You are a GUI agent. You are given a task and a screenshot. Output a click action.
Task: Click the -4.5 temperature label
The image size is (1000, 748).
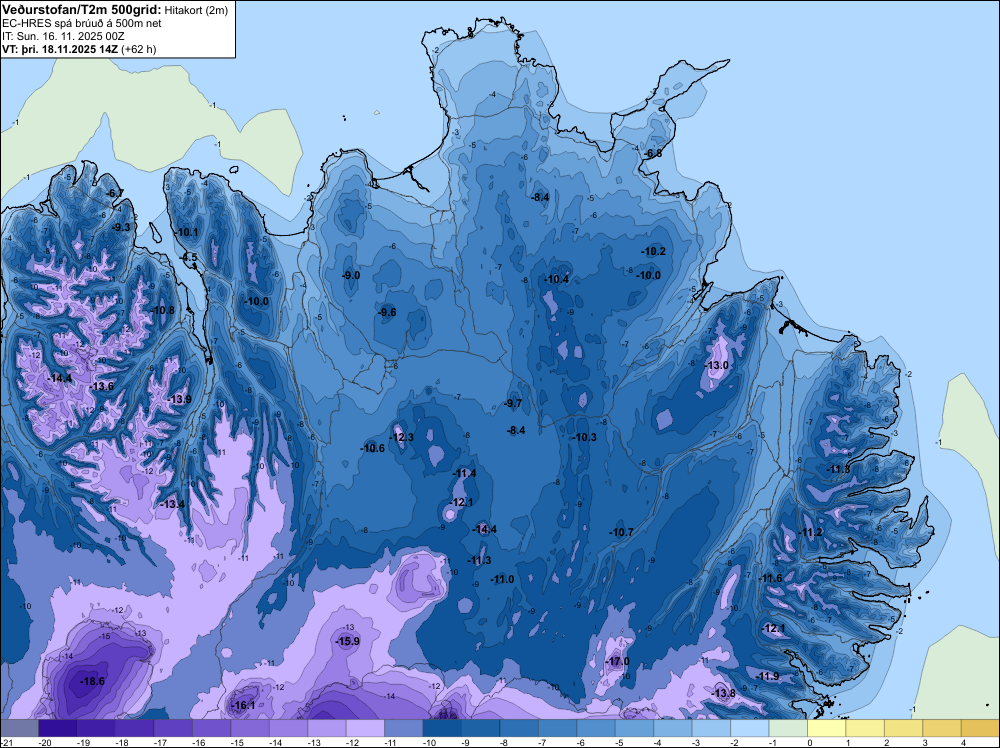pyautogui.click(x=189, y=258)
